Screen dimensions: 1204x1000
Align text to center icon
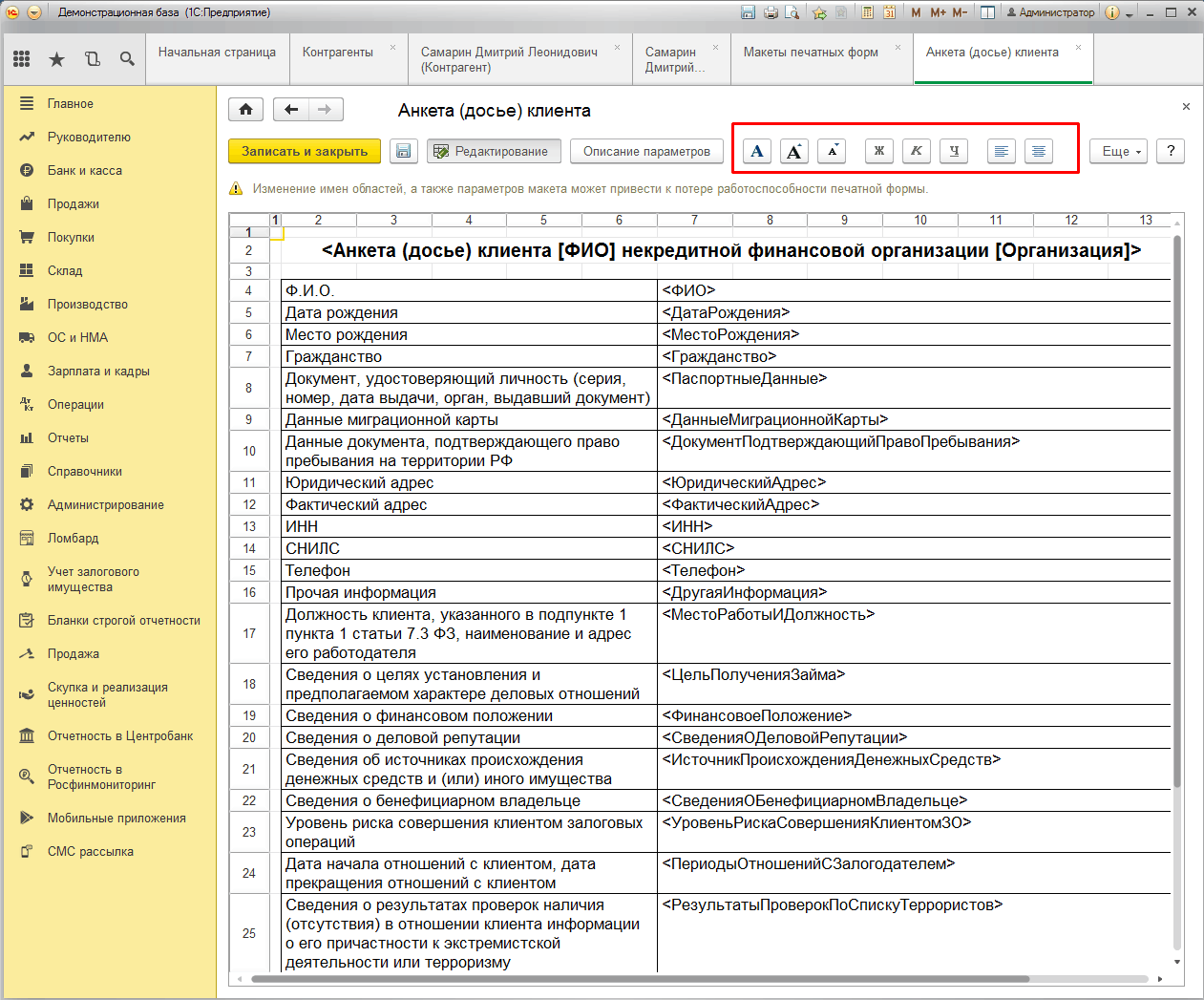pyautogui.click(x=1039, y=151)
